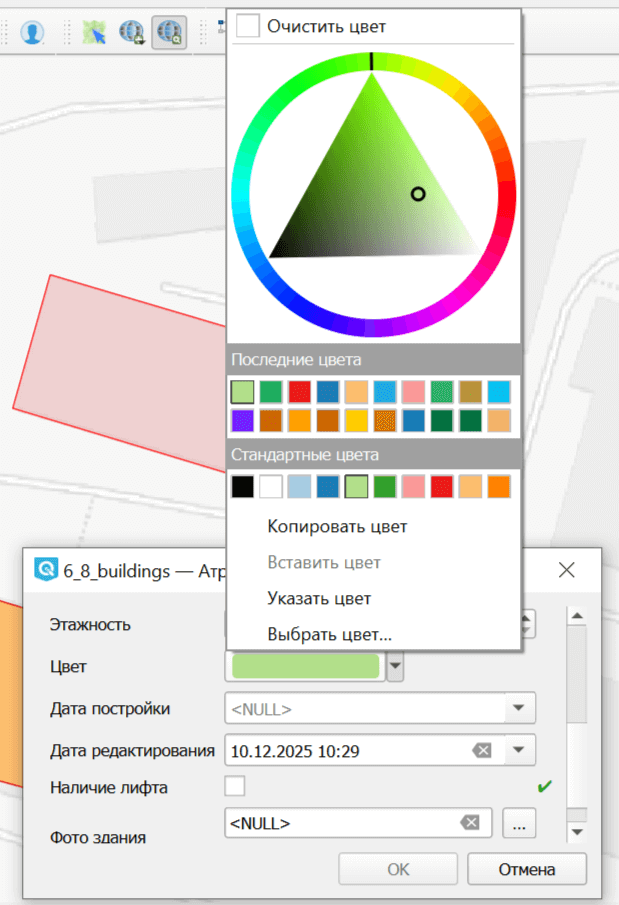Click the highlighted globe search icon
This screenshot has height=905, width=619.
pos(169,32)
